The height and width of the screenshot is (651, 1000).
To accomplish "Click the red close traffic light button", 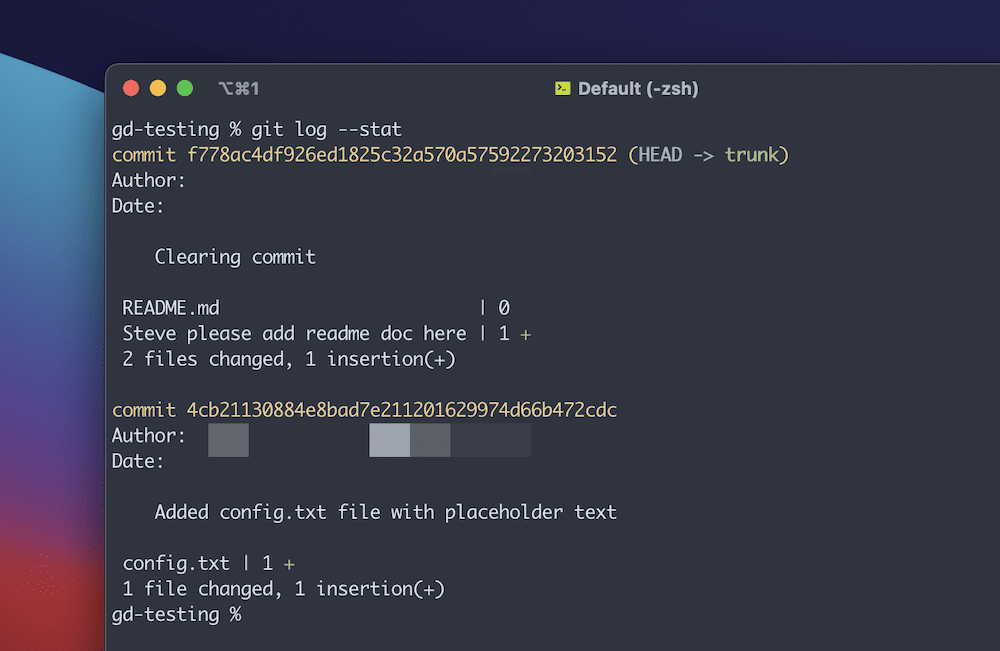I will tap(130, 88).
